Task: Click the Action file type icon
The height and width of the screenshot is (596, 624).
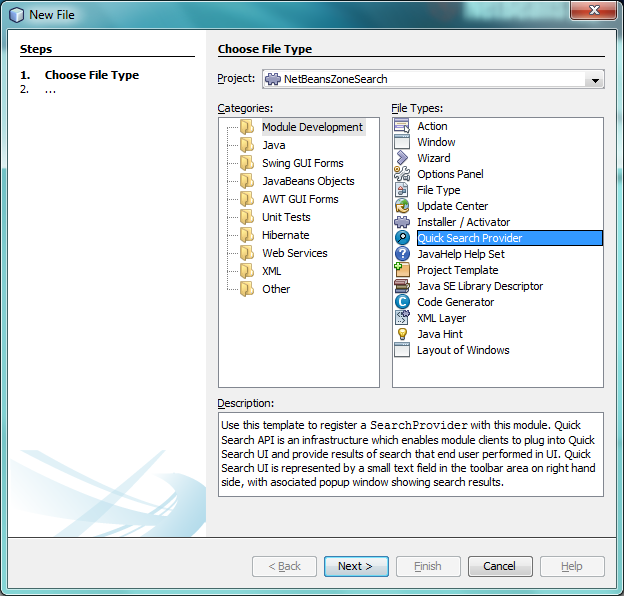Action: pyautogui.click(x=402, y=126)
